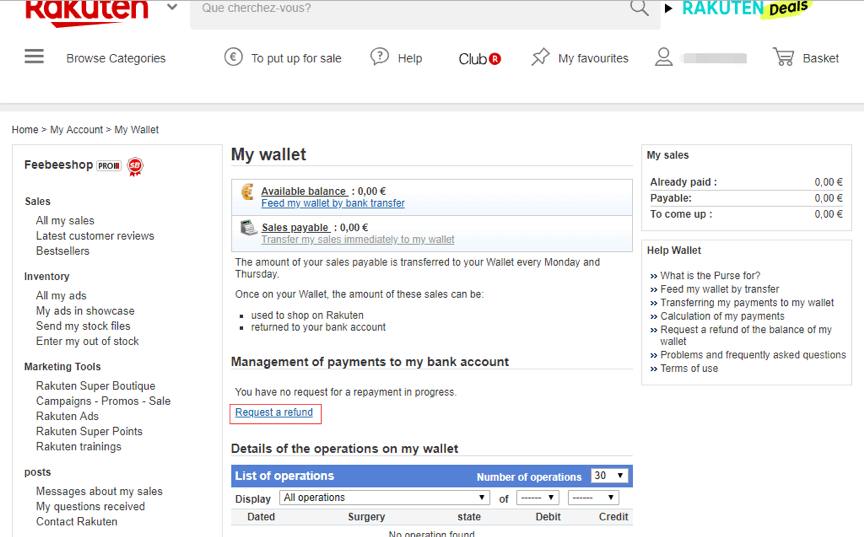864x537 pixels.
Task: Go to My Account breadcrumb
Action: click(x=77, y=129)
